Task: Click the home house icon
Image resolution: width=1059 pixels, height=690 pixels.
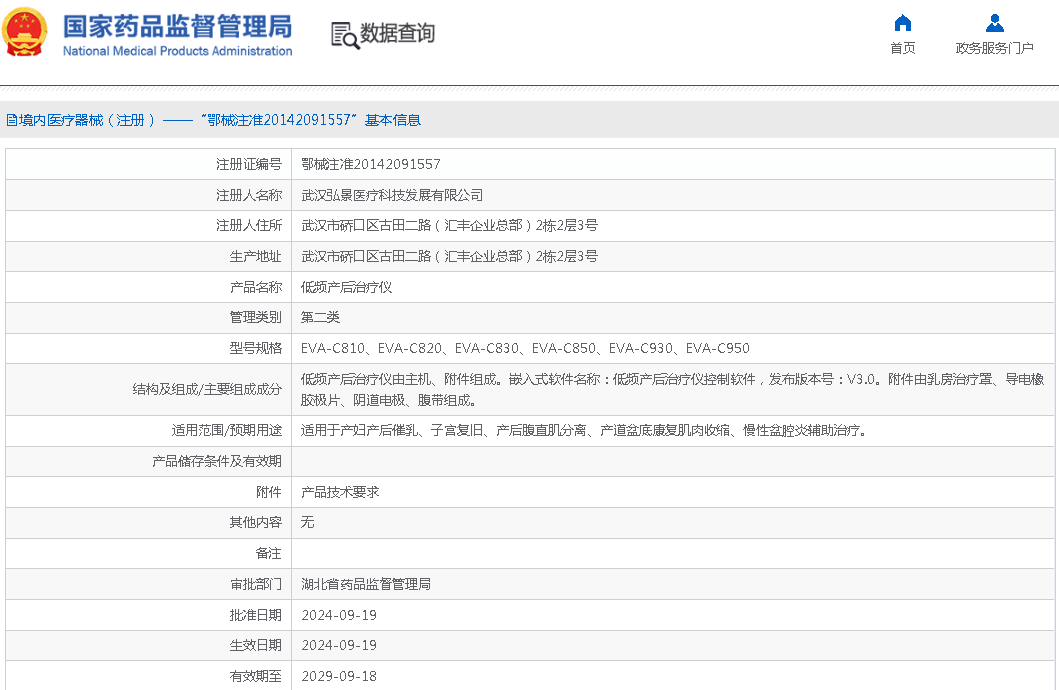Action: 902,23
